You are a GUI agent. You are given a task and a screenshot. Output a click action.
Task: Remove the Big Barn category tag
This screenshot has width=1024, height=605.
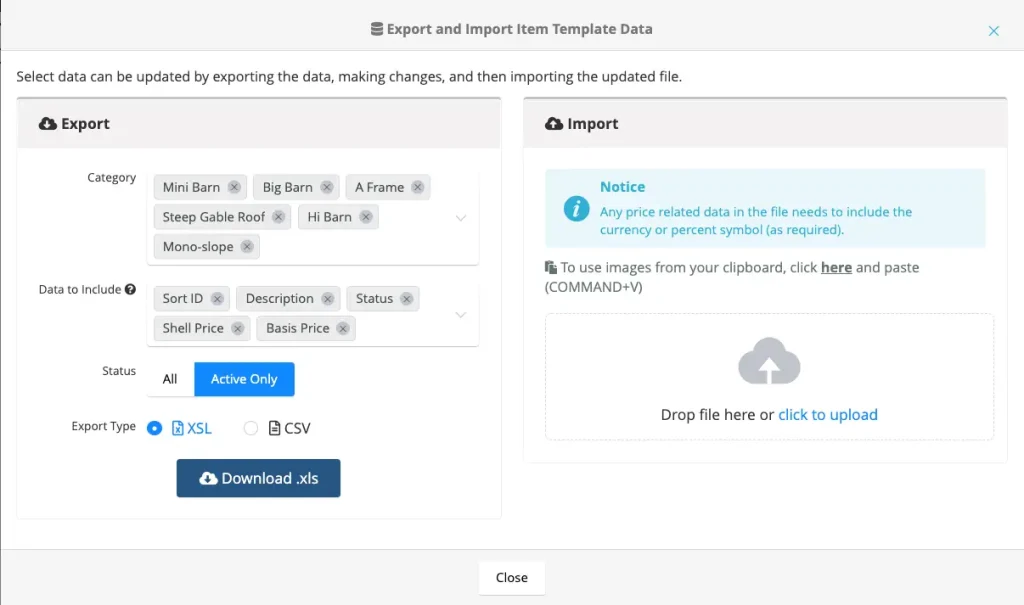coord(327,187)
